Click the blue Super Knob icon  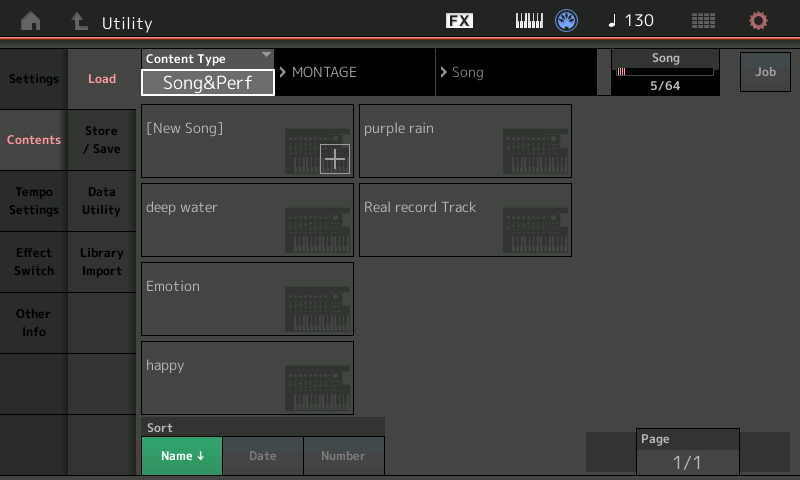pyautogui.click(x=568, y=21)
